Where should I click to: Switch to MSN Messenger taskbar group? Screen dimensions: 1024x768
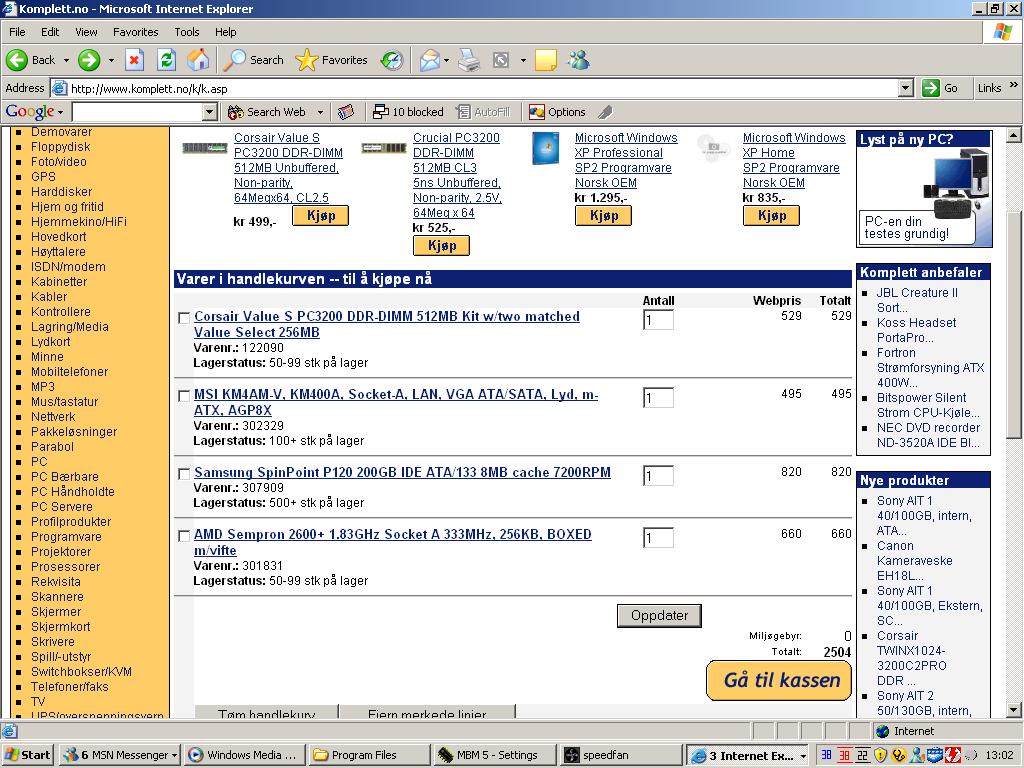click(x=120, y=755)
